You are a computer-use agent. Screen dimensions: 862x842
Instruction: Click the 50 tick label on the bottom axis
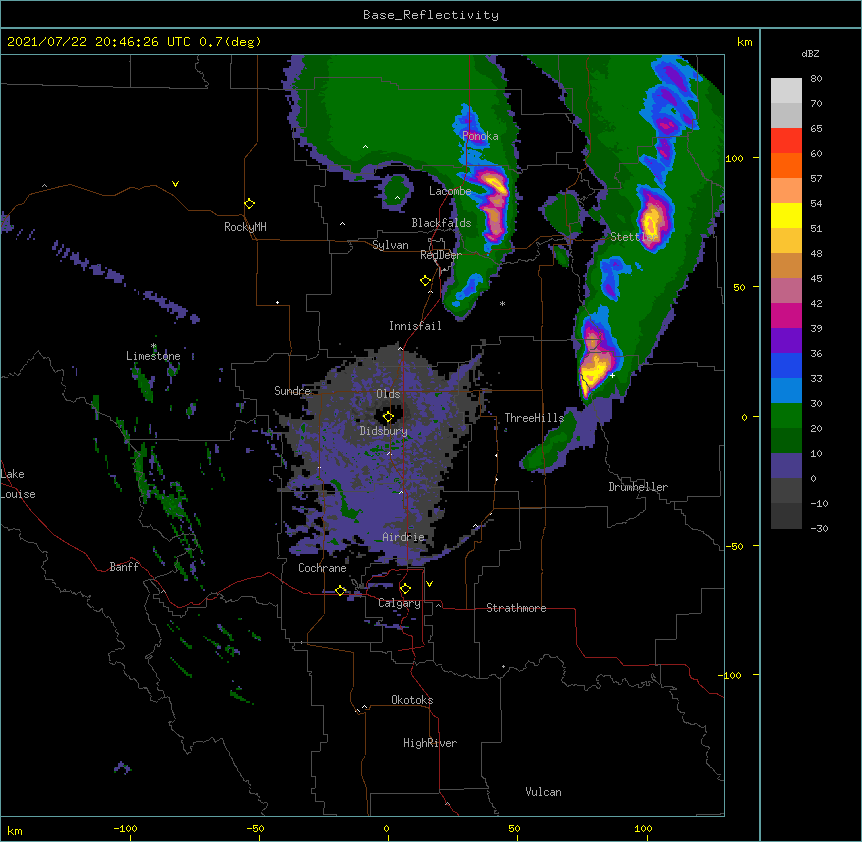coord(515,829)
